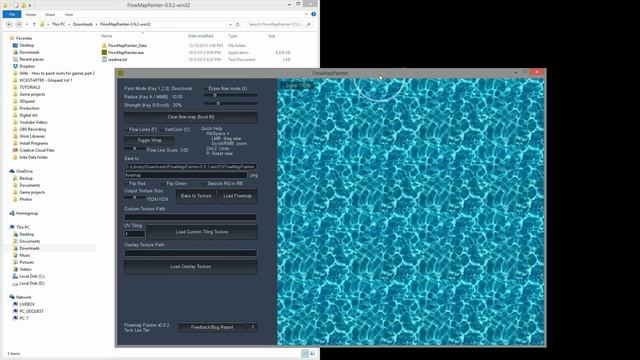Viewport: 640px width, 360px height.
Task: Expand breadcrumb arrow after Downloads
Action: [x=96, y=24]
